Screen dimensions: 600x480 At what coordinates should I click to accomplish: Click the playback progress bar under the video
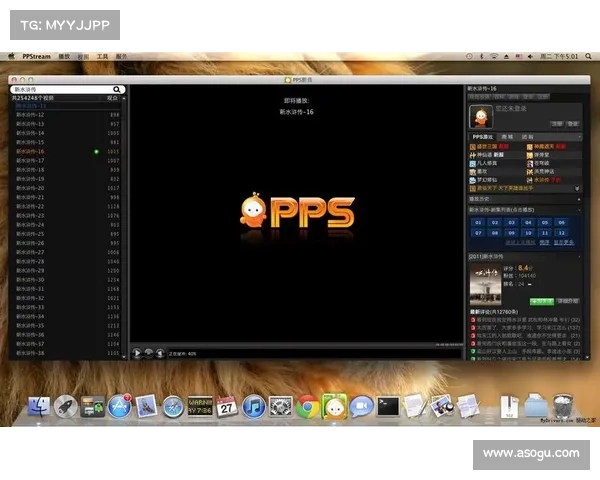coord(297,345)
